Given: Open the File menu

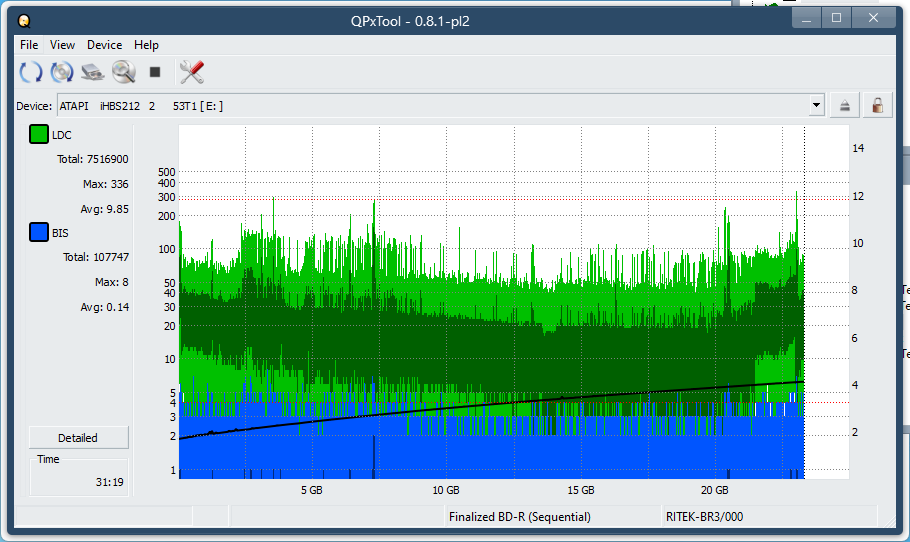Looking at the screenshot, I should pos(29,45).
